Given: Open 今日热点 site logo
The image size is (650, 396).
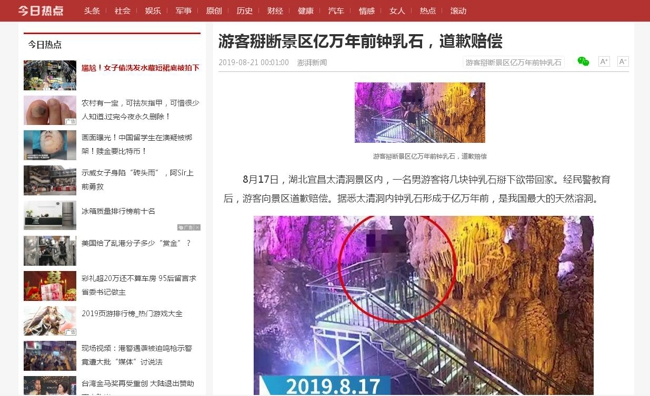Looking at the screenshot, I should click(x=41, y=10).
